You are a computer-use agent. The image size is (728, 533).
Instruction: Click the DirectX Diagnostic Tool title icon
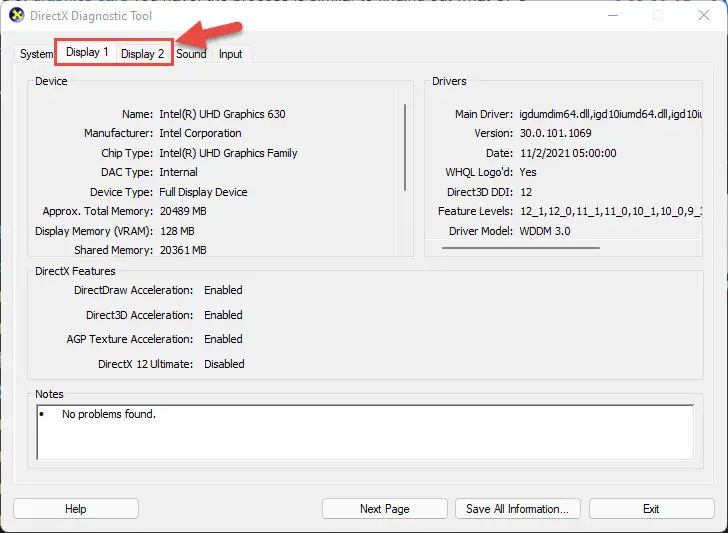point(16,15)
